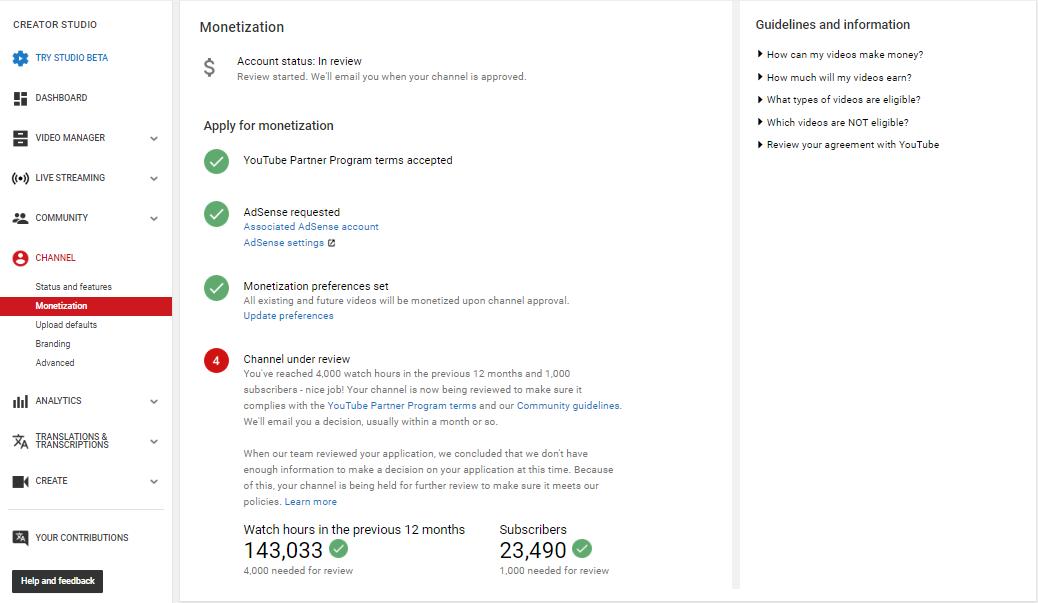Click the external link icon beside AdSense settings
The height and width of the screenshot is (603, 1038).
pyautogui.click(x=332, y=243)
